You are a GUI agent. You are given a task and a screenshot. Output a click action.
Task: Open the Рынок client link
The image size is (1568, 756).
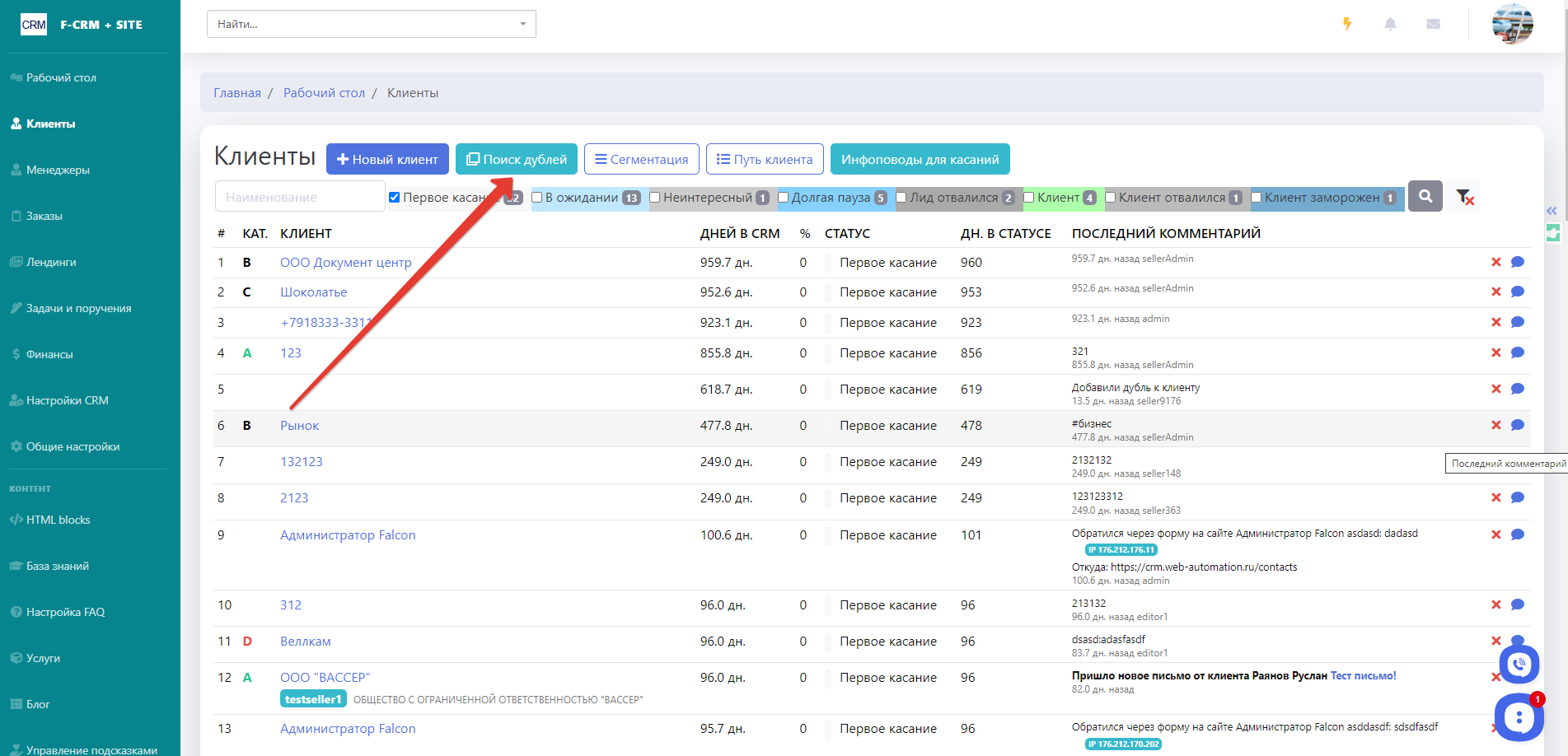(299, 426)
